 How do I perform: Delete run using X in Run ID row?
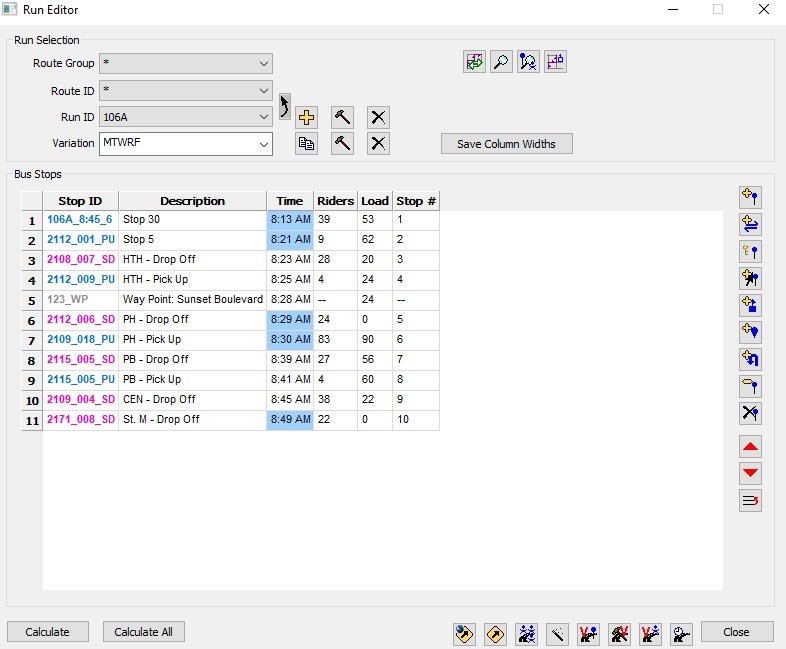pyautogui.click(x=378, y=117)
